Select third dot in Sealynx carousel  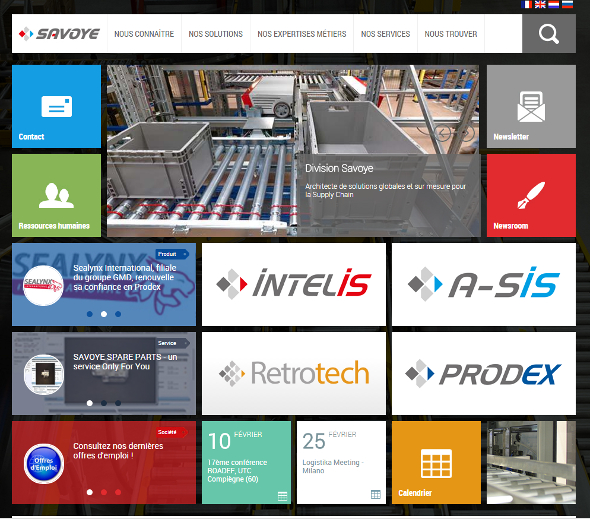[118, 314]
